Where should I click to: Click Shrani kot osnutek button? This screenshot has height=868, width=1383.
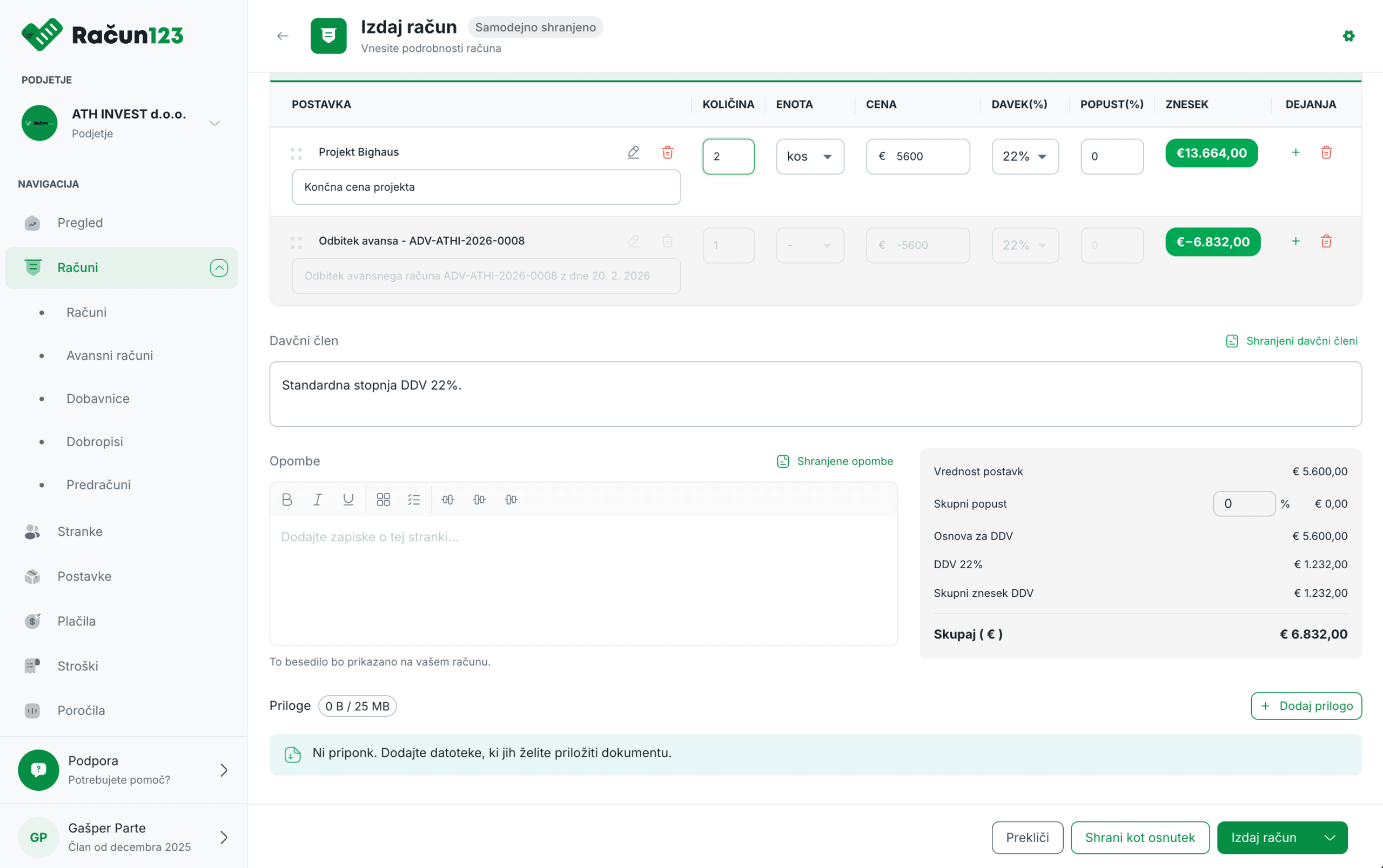tap(1139, 837)
